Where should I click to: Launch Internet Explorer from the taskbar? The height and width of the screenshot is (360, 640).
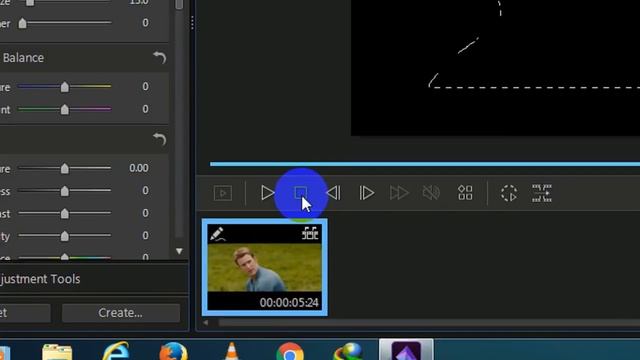click(116, 351)
